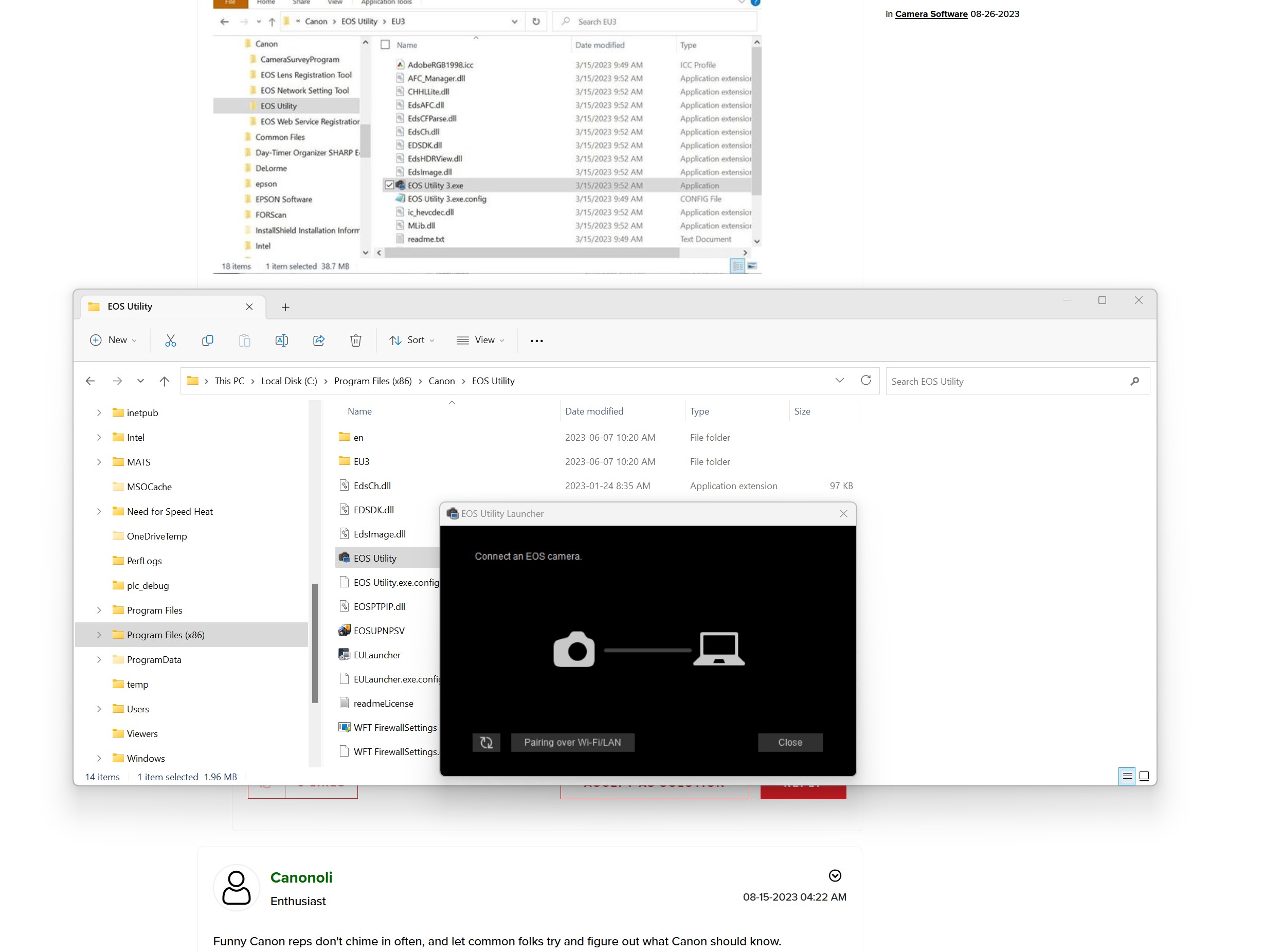The width and height of the screenshot is (1264, 952).
Task: Expand the Users folder in tree
Action: [x=99, y=709]
